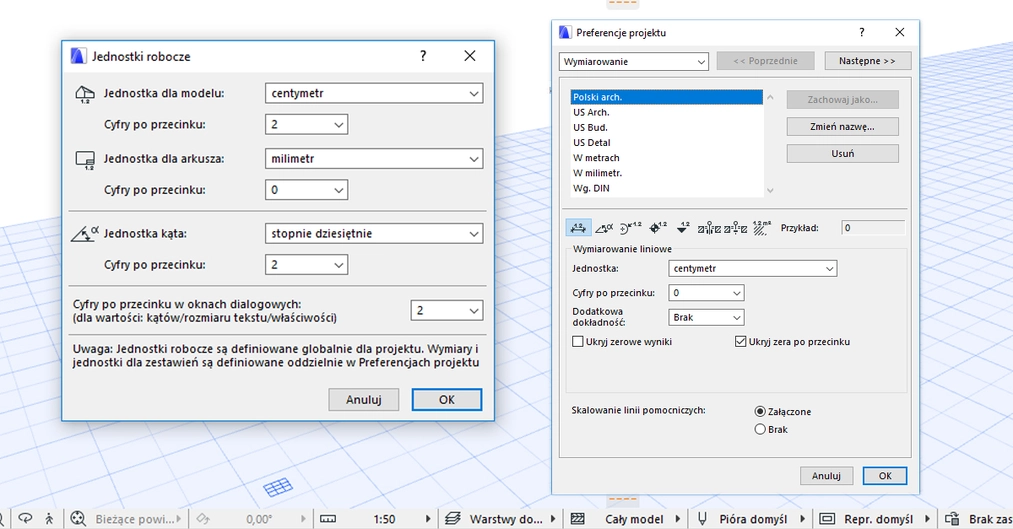Select the sill height dimensions icon
The image size is (1013, 529).
(735, 227)
